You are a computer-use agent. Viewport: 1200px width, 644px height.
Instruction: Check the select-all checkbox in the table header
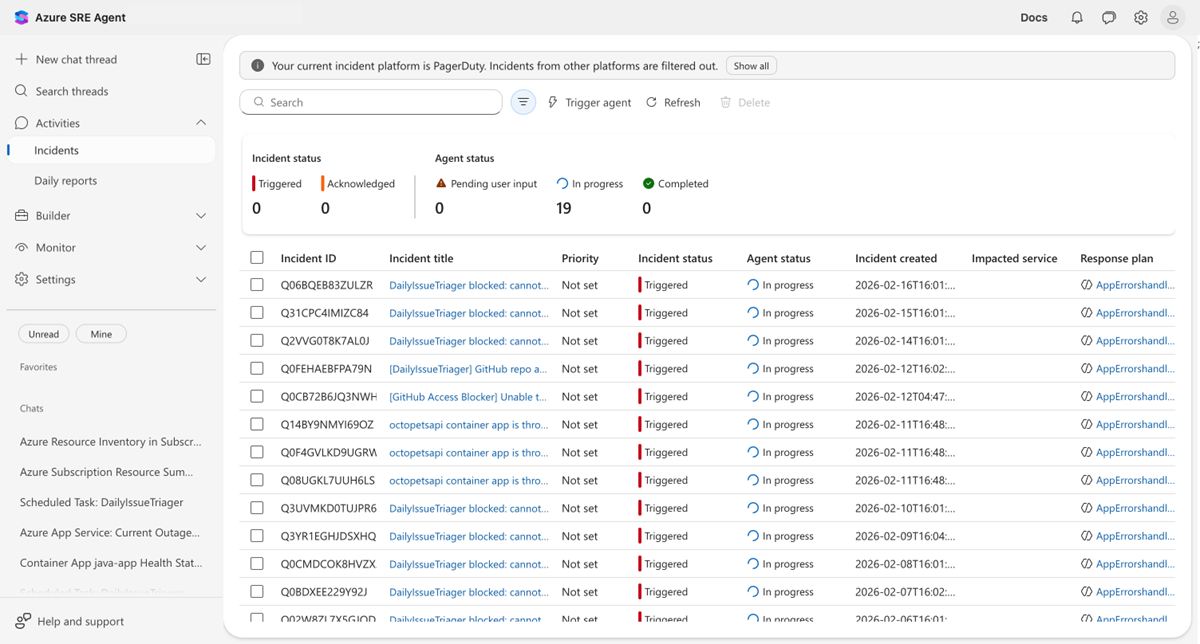(257, 257)
